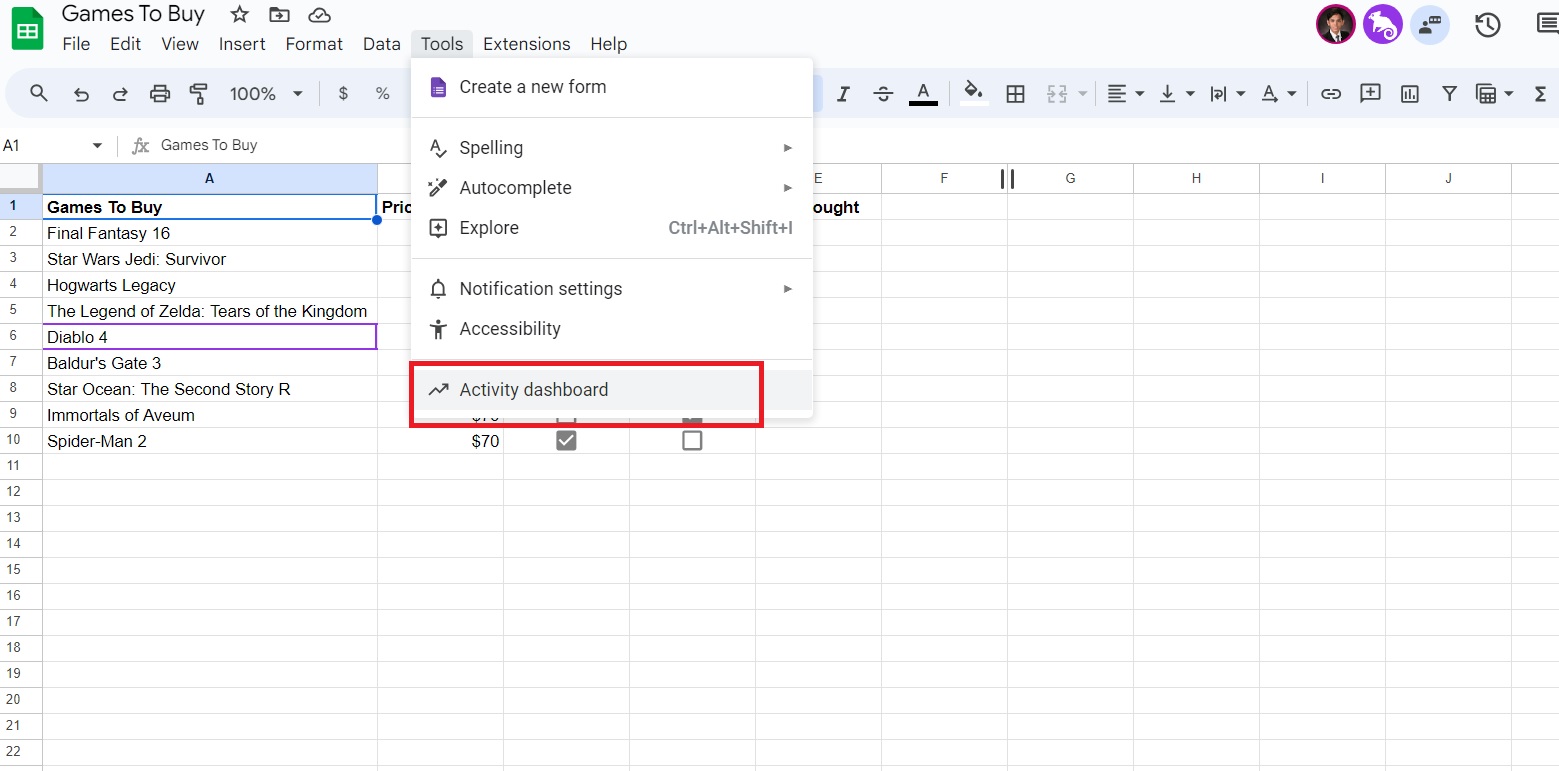Open the search menus magnifier
The height and width of the screenshot is (771, 1559).
[x=39, y=93]
